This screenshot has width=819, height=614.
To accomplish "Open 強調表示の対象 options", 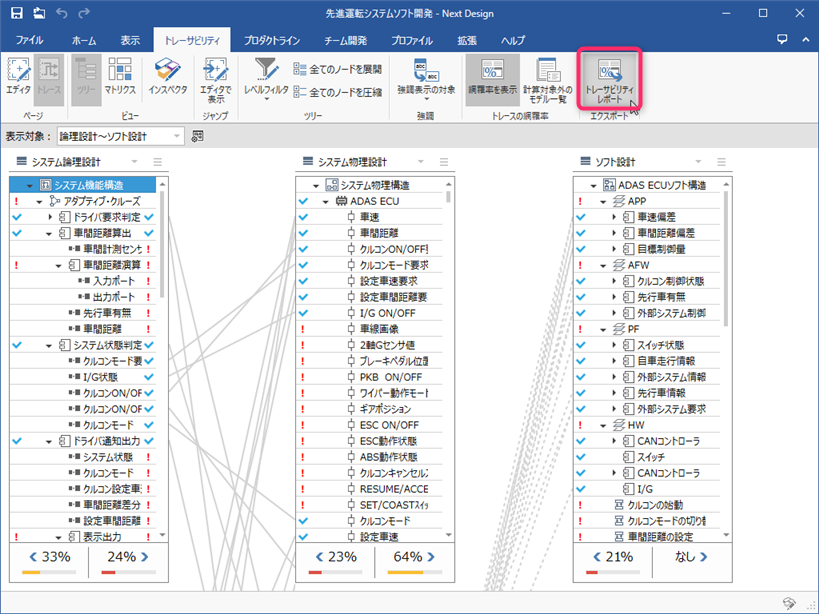I will (426, 79).
